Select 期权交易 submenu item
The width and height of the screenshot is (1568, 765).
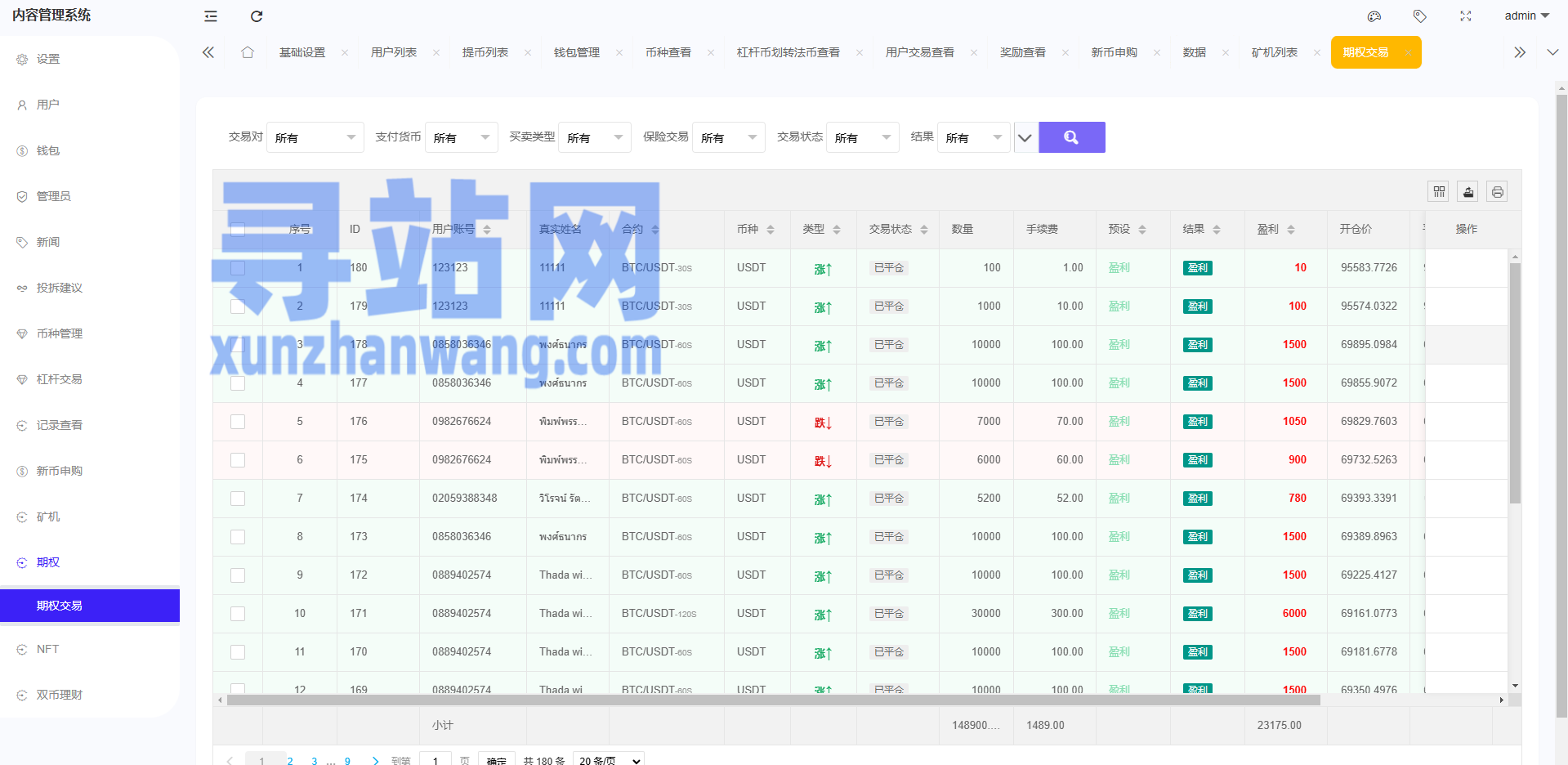(x=90, y=606)
